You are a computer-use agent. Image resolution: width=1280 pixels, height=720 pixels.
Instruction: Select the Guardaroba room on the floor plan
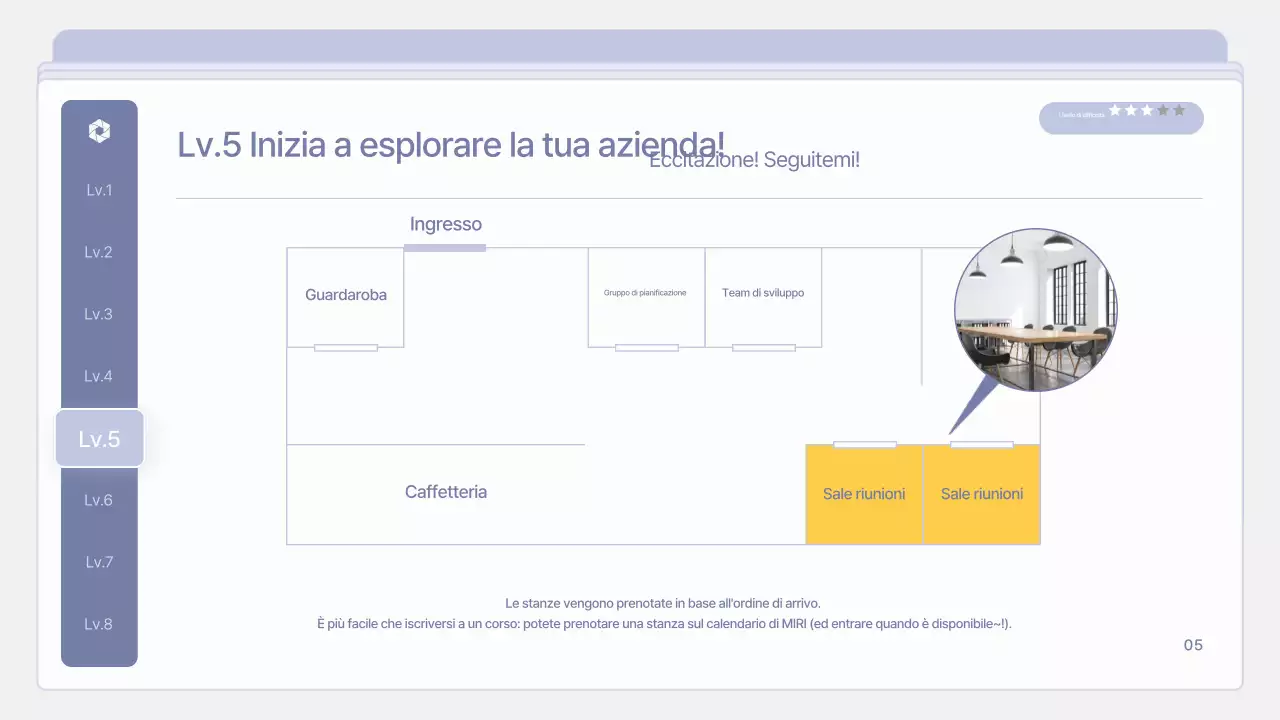coord(345,295)
